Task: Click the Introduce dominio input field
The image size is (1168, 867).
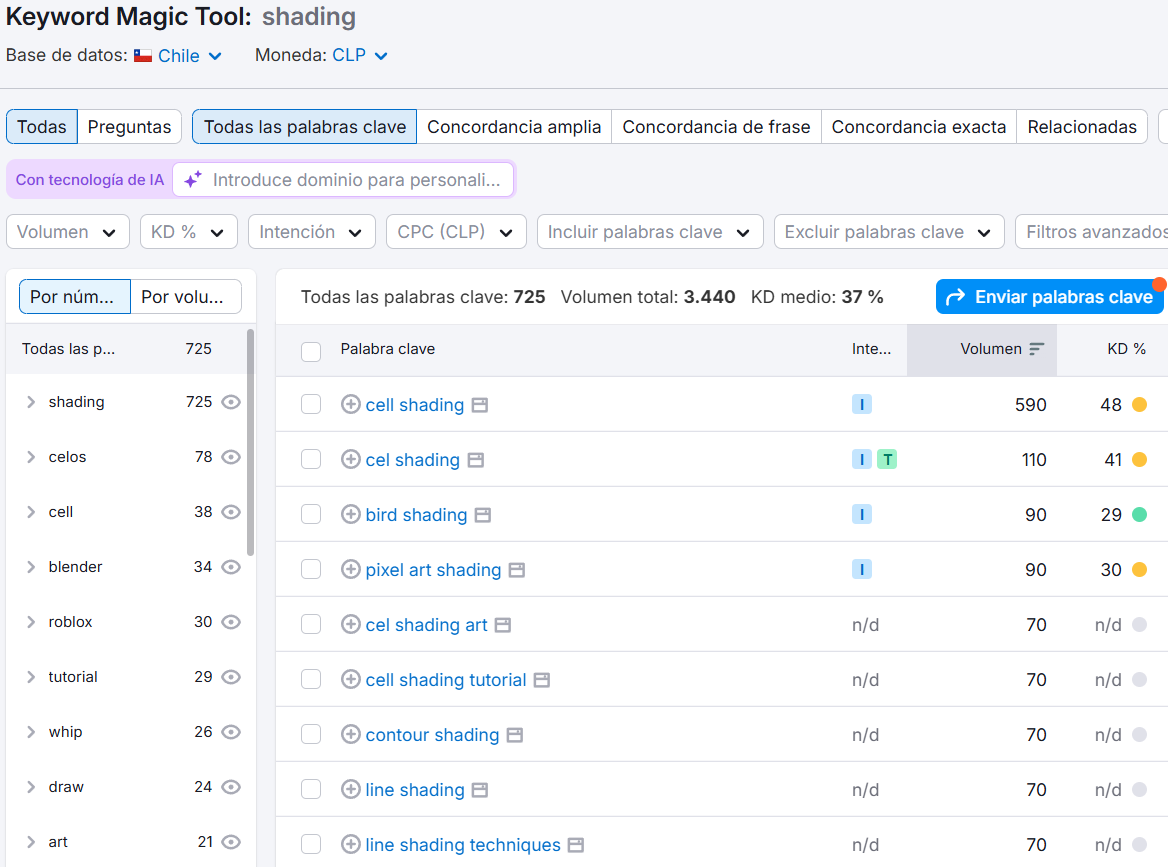Action: coord(356,180)
